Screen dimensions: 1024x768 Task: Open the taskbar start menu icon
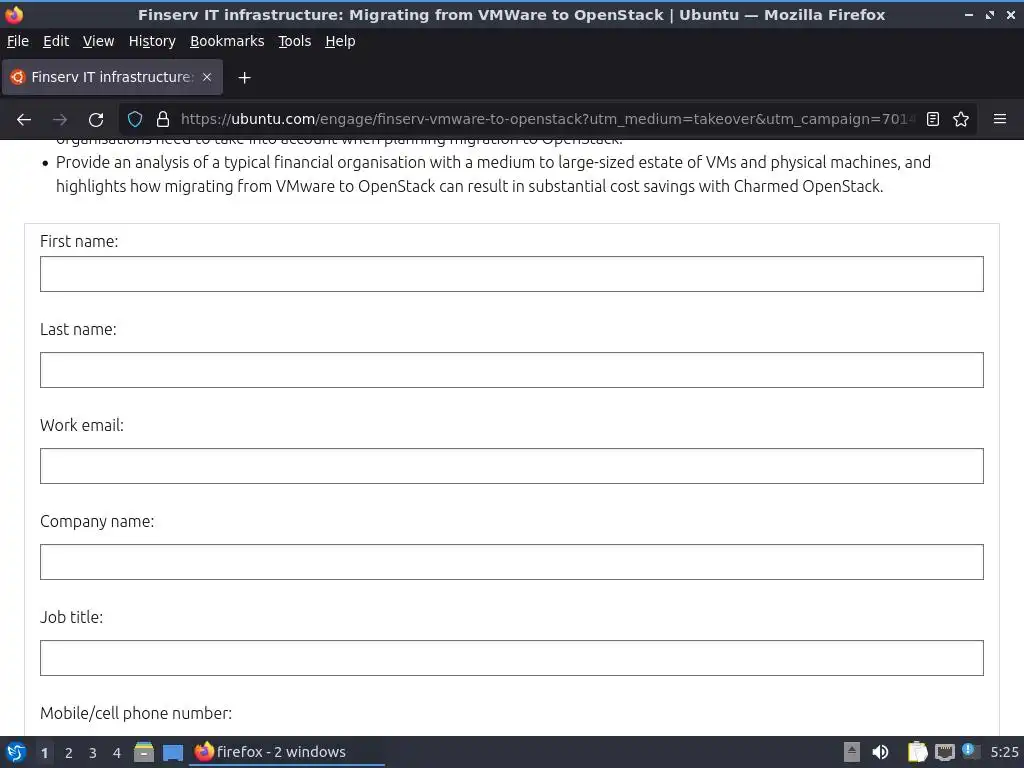[x=16, y=752]
